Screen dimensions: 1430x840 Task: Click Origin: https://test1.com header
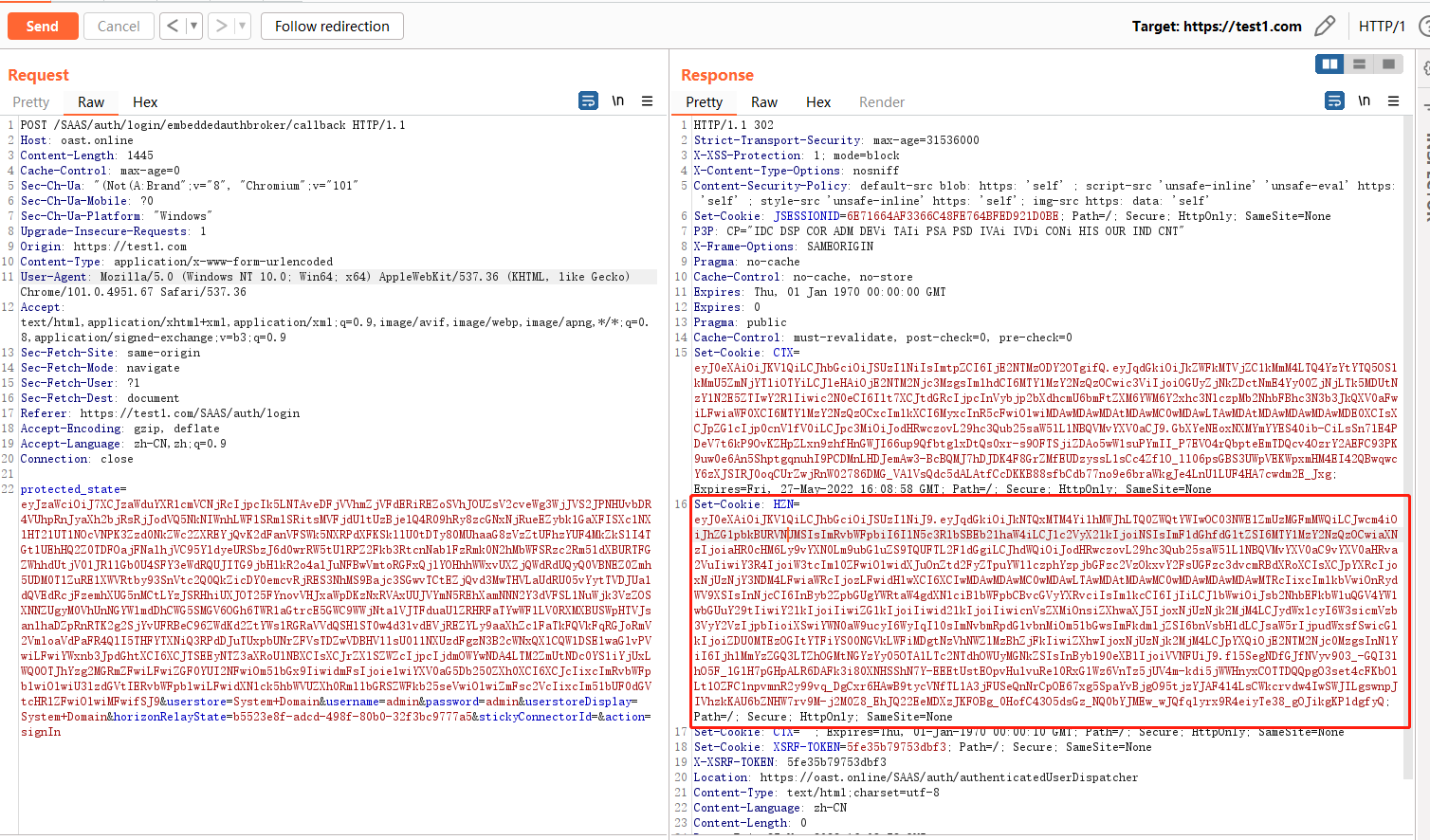coord(103,247)
